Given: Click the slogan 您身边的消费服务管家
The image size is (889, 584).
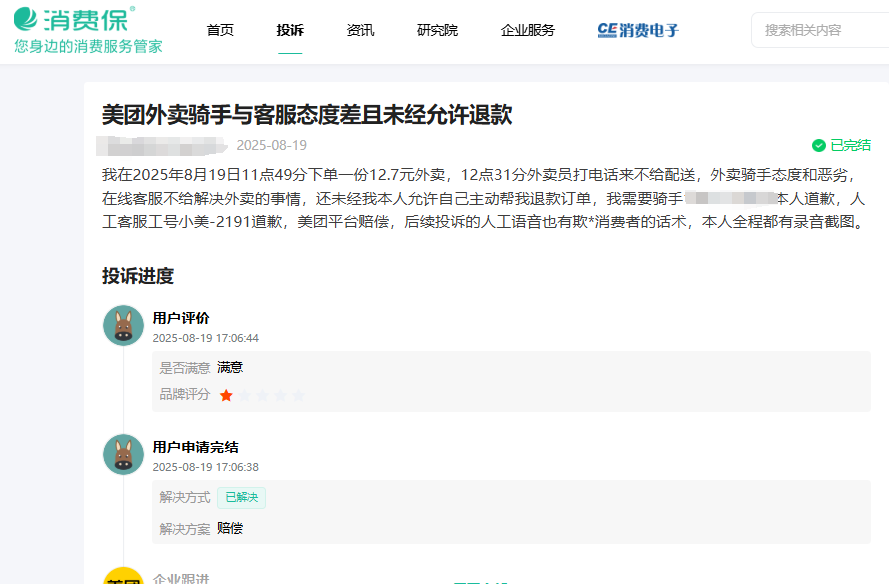Looking at the screenshot, I should point(88,46).
